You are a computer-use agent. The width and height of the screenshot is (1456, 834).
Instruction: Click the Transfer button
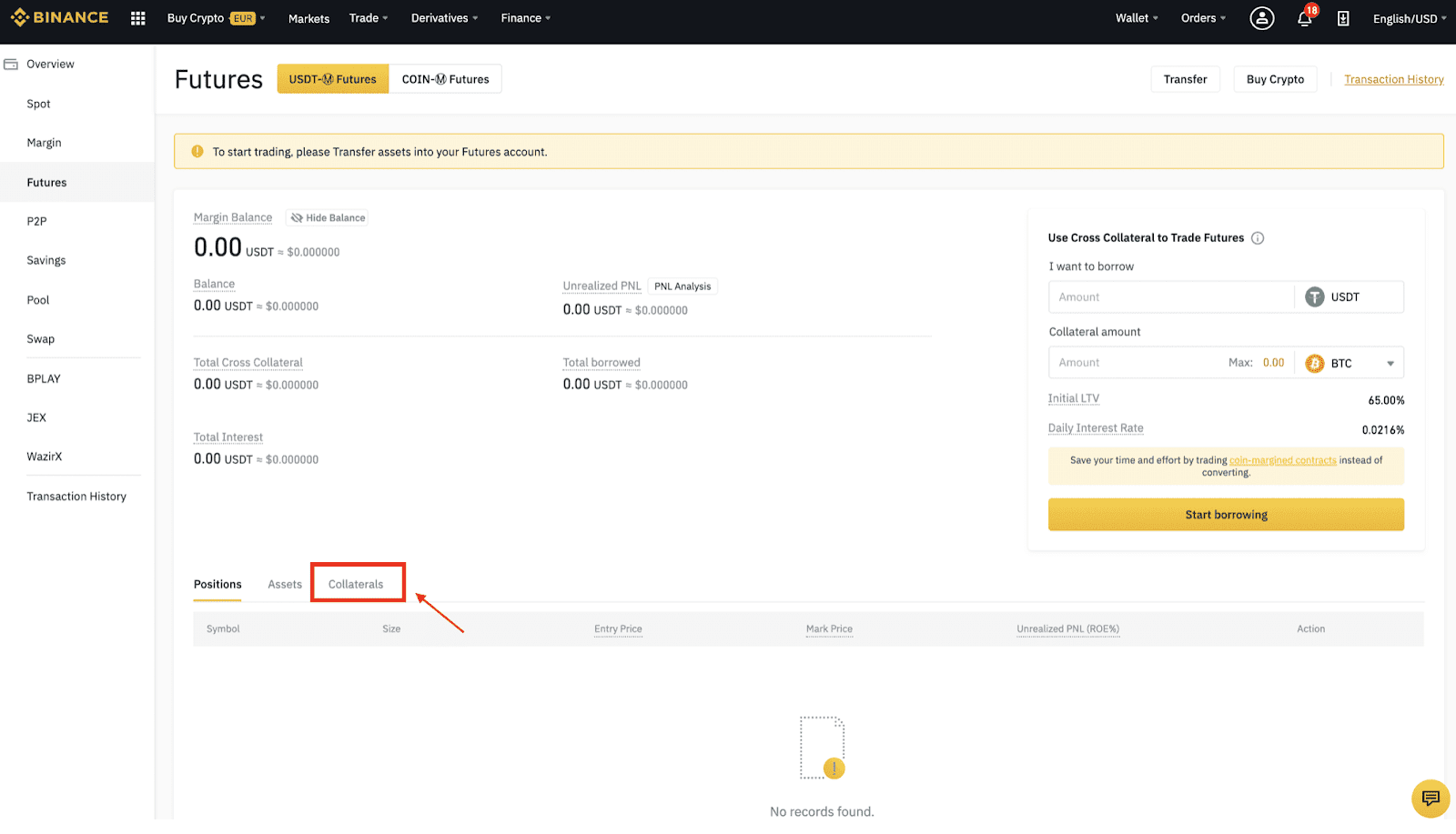pos(1185,79)
